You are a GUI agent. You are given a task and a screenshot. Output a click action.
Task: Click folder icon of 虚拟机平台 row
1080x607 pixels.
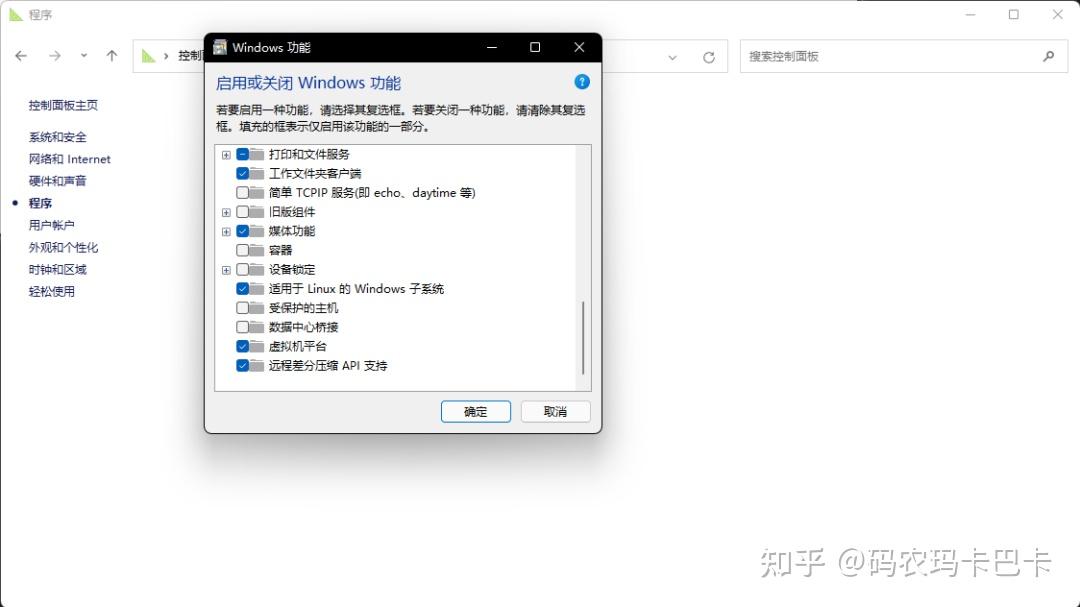(257, 347)
